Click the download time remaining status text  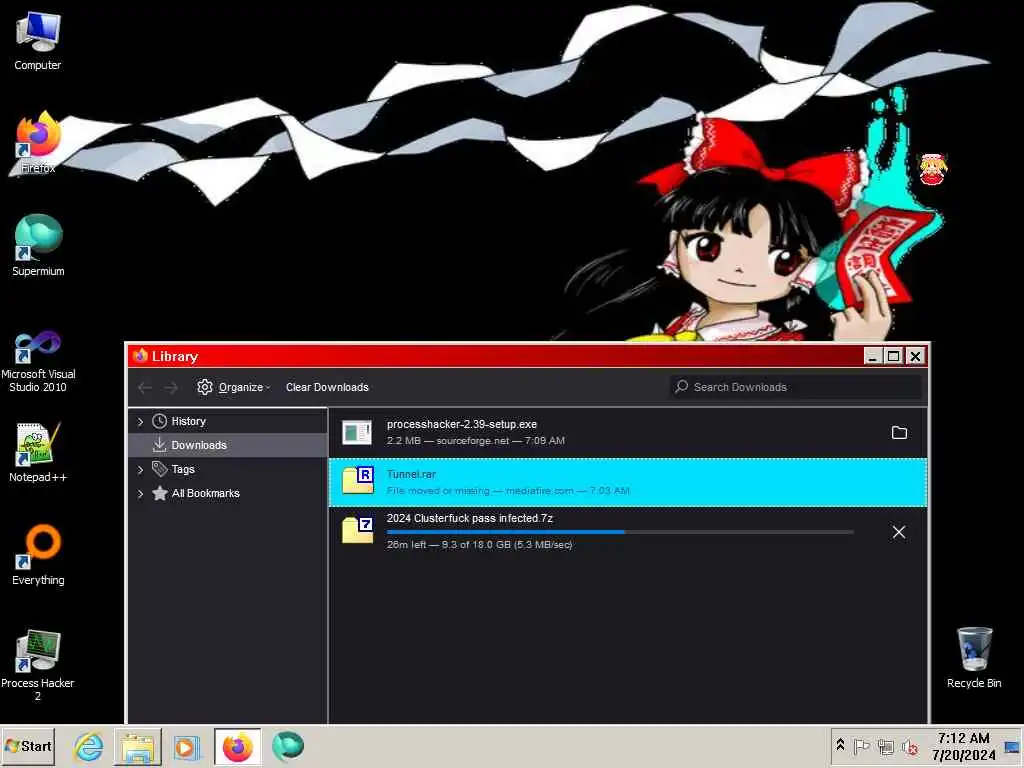(x=479, y=545)
